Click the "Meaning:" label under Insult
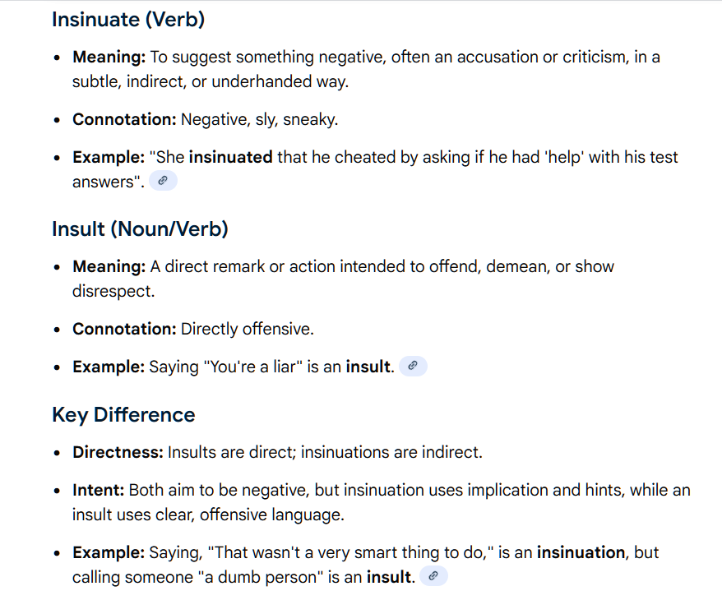Image resolution: width=722 pixels, height=600 pixels. [109, 266]
